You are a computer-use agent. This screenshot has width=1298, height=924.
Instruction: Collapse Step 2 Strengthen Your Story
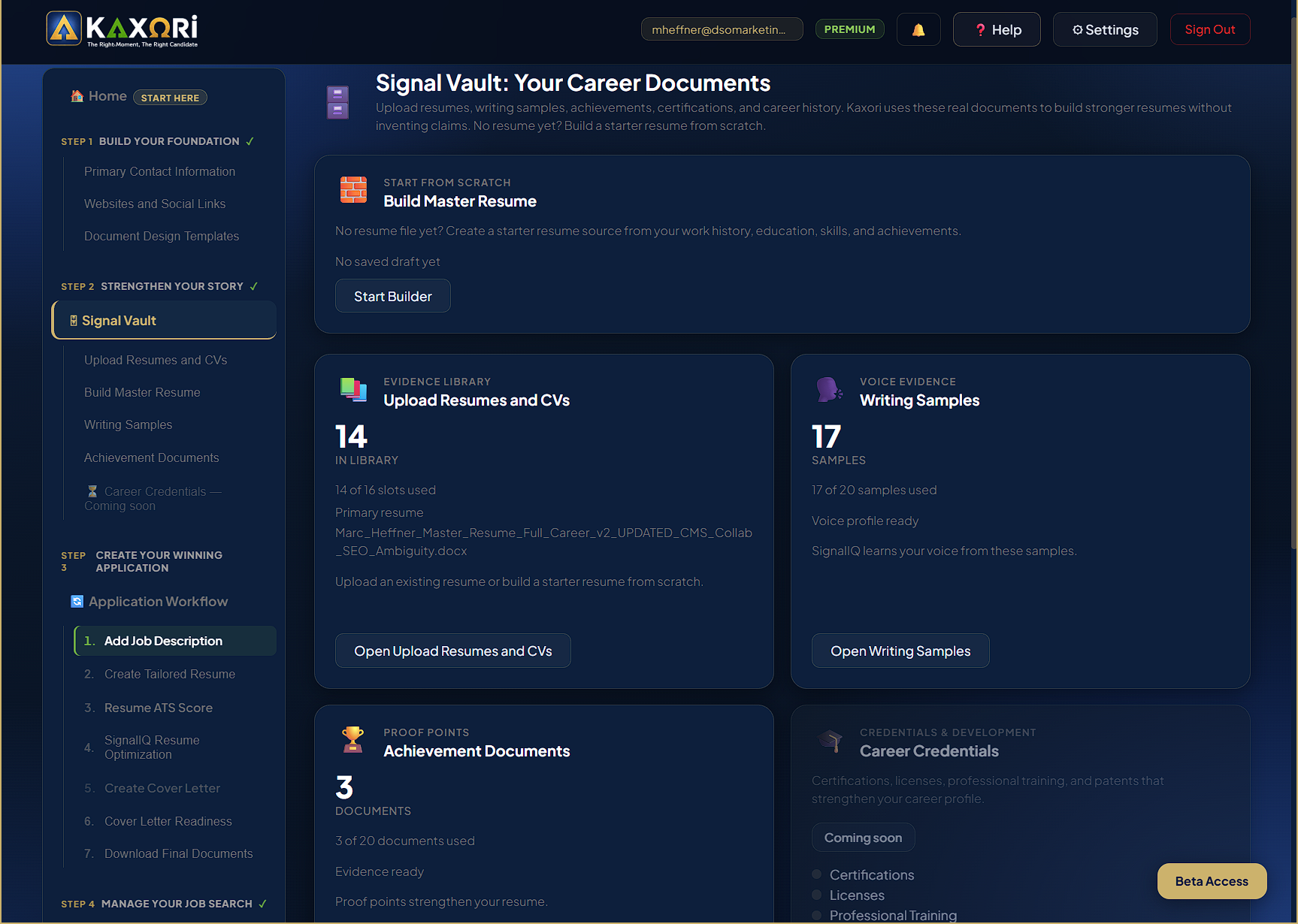click(159, 286)
